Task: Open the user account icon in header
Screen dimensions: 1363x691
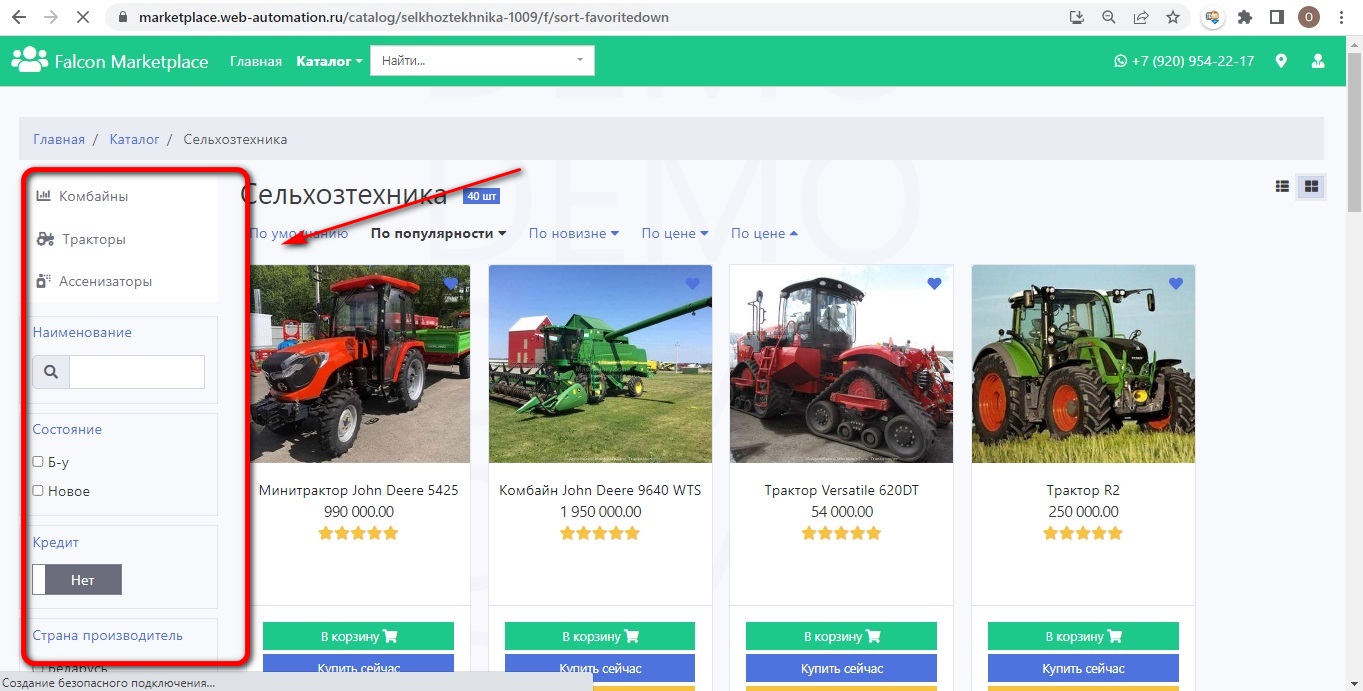Action: click(x=1317, y=61)
